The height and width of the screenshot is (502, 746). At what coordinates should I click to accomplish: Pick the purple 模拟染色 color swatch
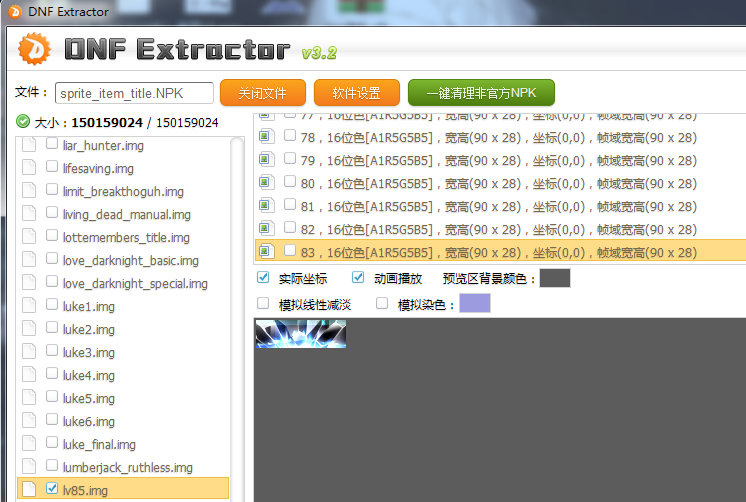[475, 303]
